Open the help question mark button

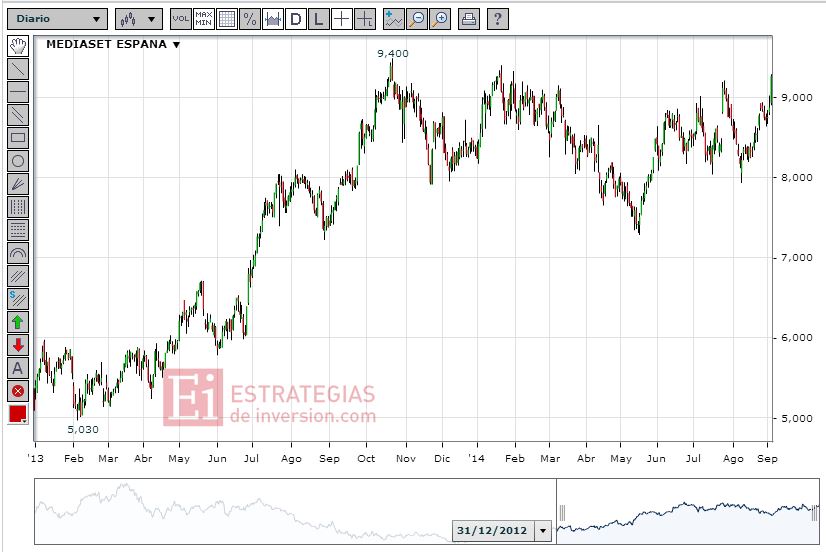[x=498, y=19]
